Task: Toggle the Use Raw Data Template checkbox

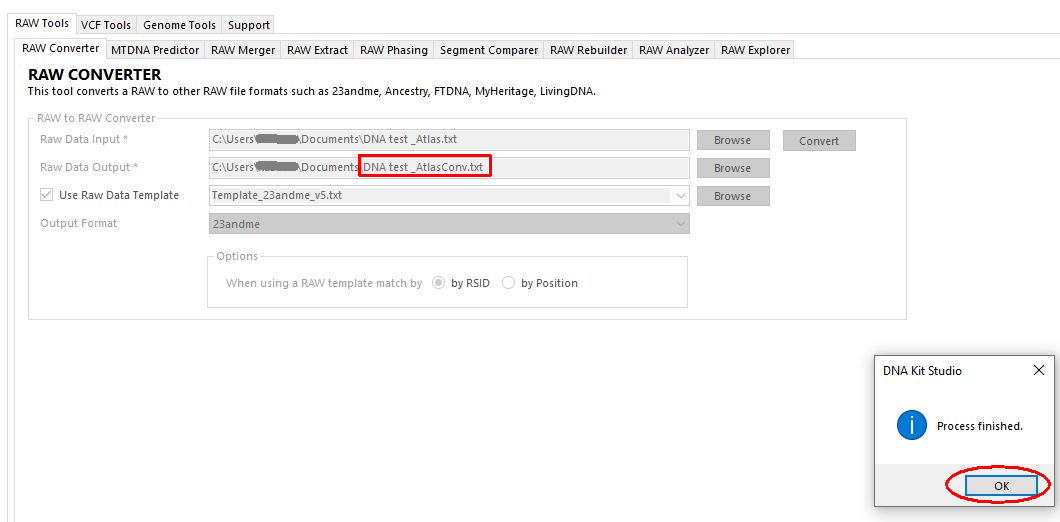Action: [47, 196]
